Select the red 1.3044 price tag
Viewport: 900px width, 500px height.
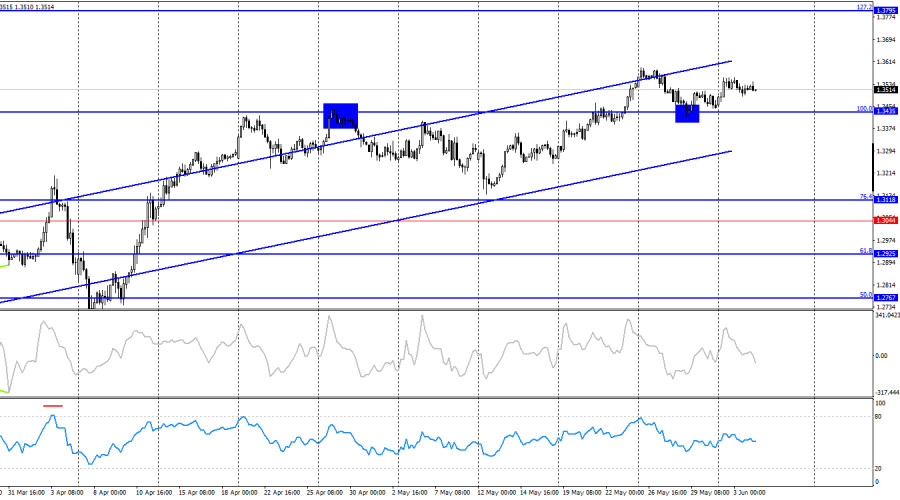point(886,221)
